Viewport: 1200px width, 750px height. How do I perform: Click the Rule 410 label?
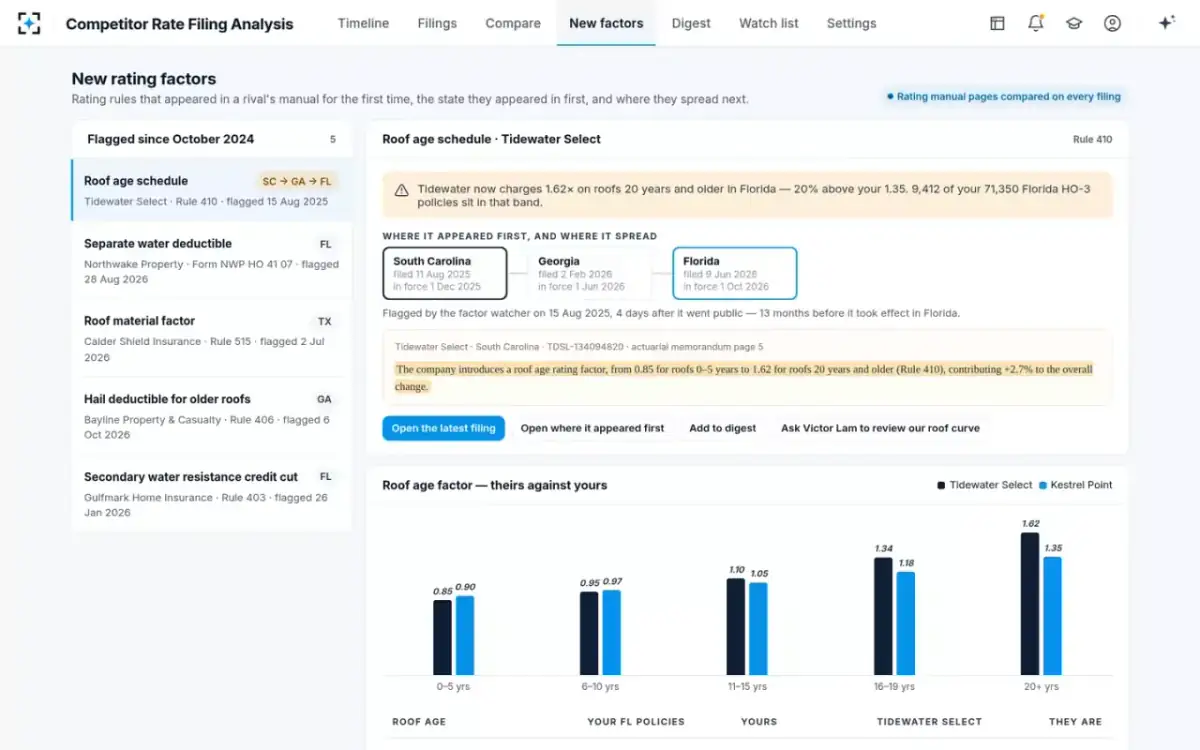(1092, 139)
